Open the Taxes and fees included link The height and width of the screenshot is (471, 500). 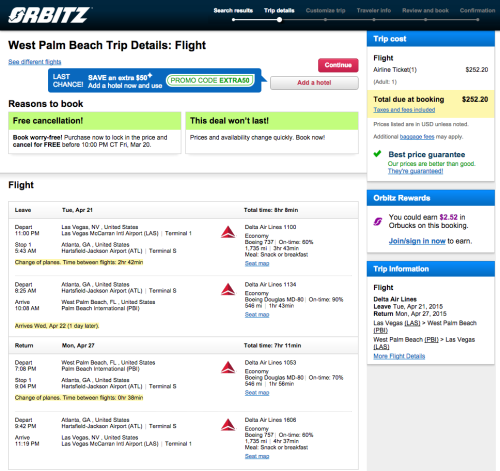404,110
